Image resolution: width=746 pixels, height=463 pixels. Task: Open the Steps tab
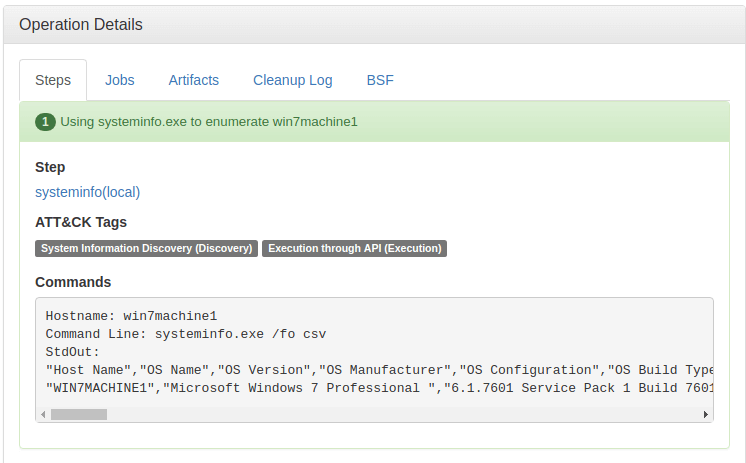(x=53, y=80)
